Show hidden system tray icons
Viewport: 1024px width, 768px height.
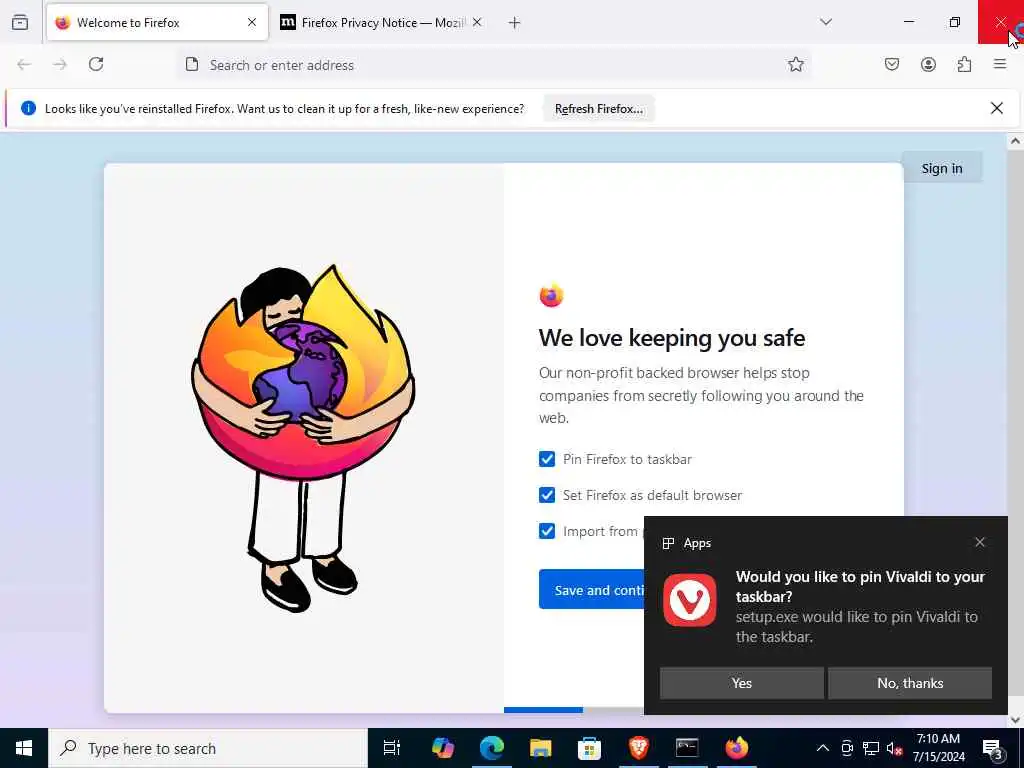pyautogui.click(x=823, y=748)
